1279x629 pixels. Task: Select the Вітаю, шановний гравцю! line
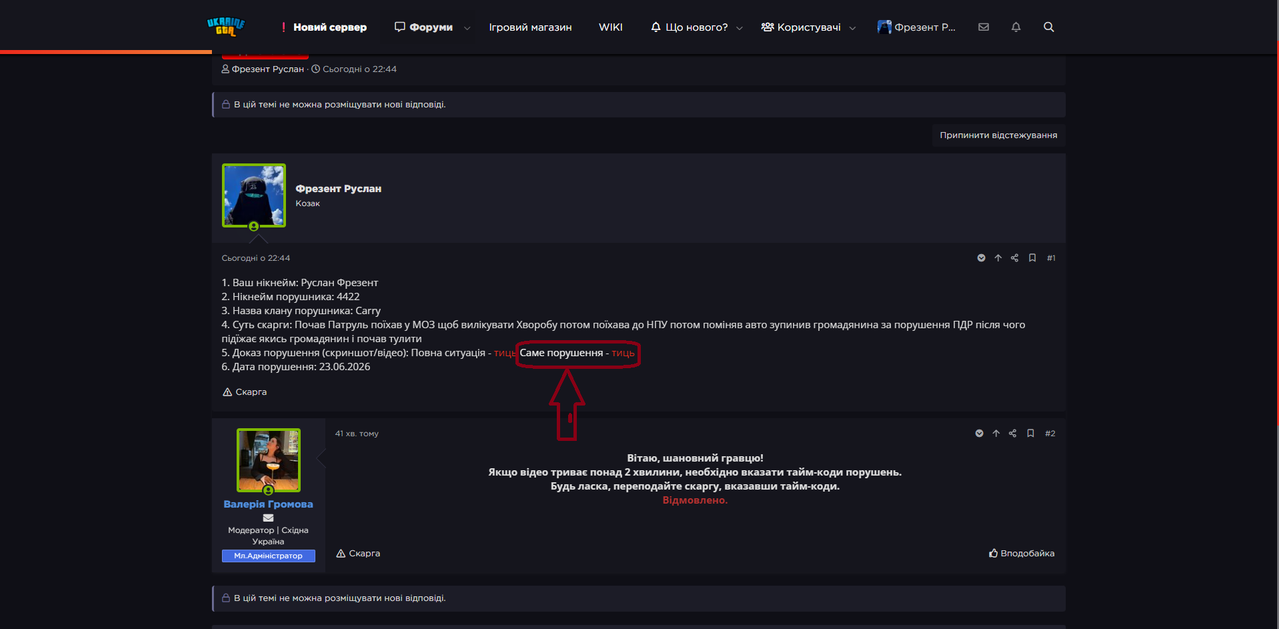click(x=695, y=457)
